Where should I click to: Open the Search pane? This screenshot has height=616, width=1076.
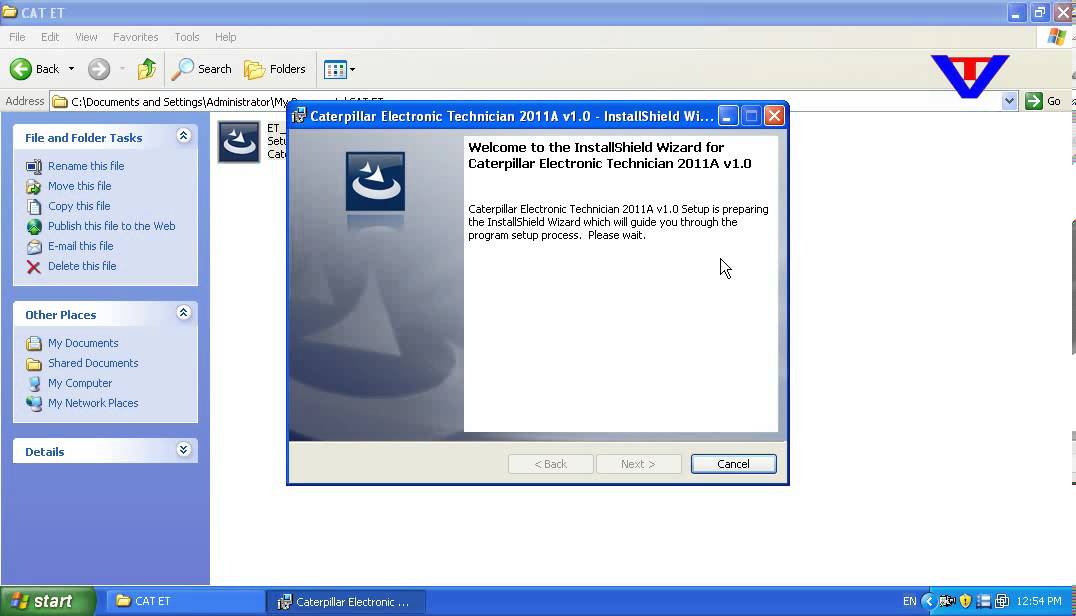click(x=201, y=69)
